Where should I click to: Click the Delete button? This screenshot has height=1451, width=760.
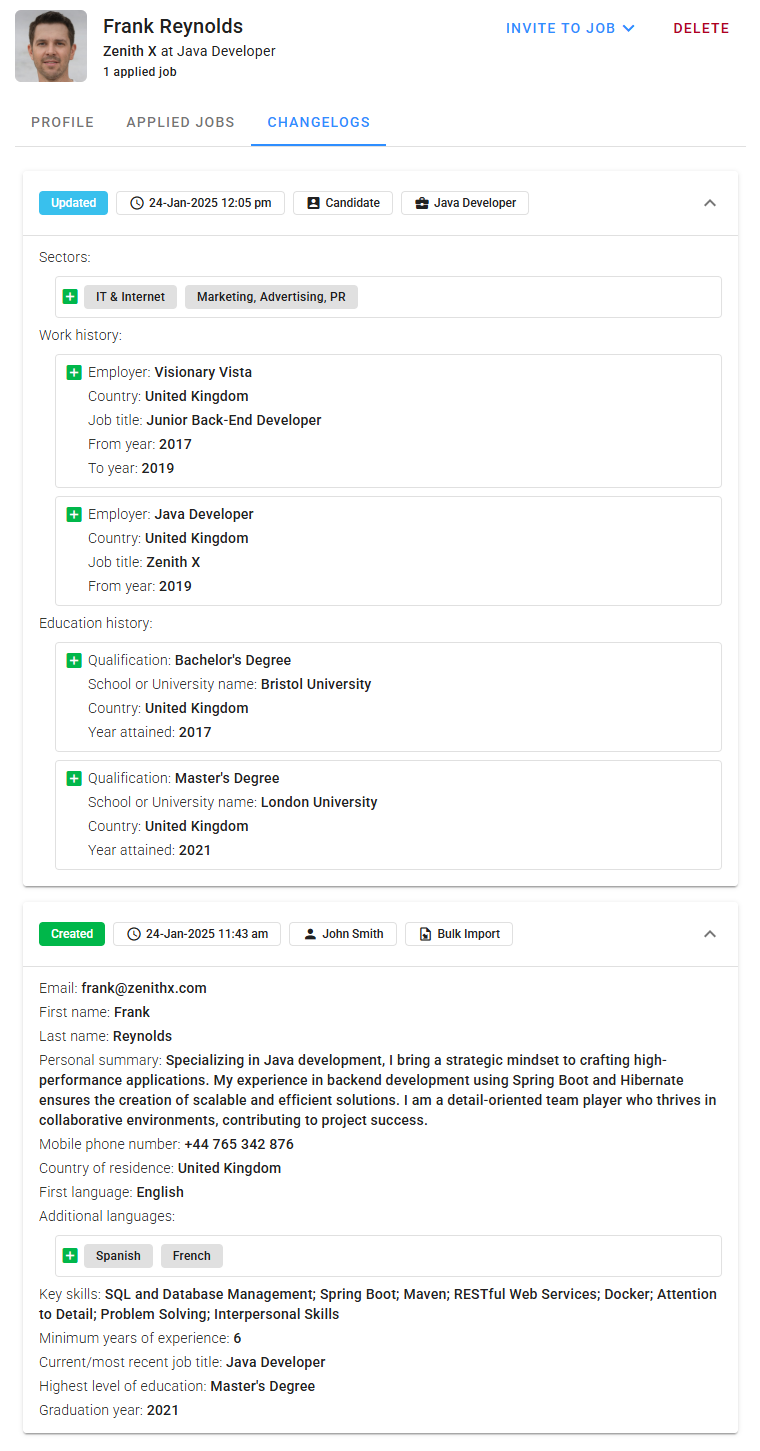701,28
